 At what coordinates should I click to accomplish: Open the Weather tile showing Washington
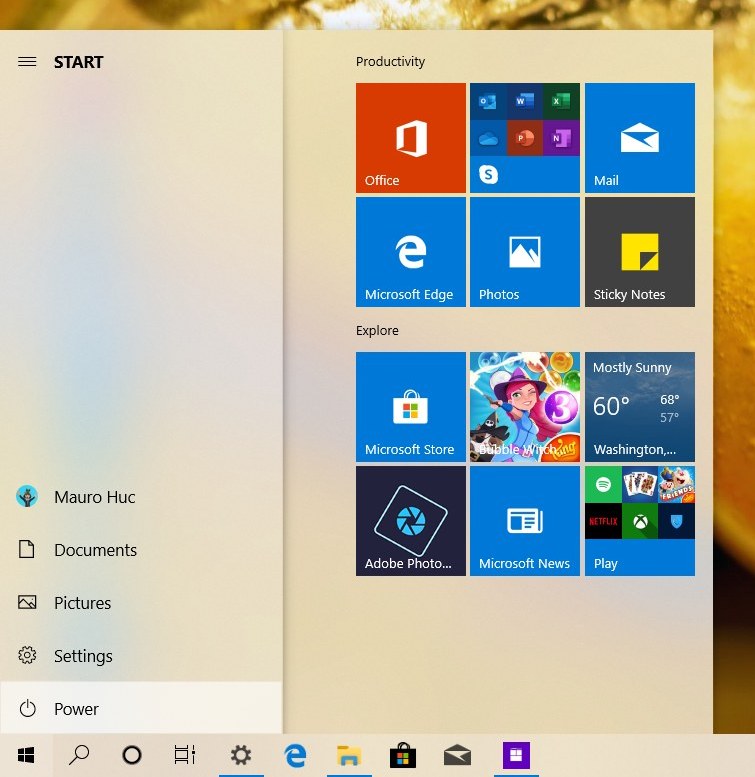click(640, 407)
